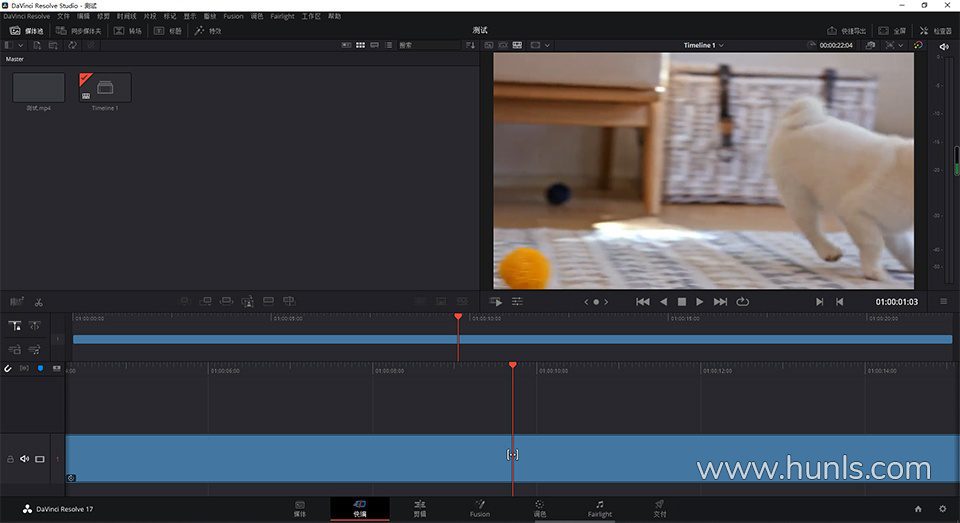Open the media pool sort options
The width and height of the screenshot is (960, 523).
pos(470,45)
